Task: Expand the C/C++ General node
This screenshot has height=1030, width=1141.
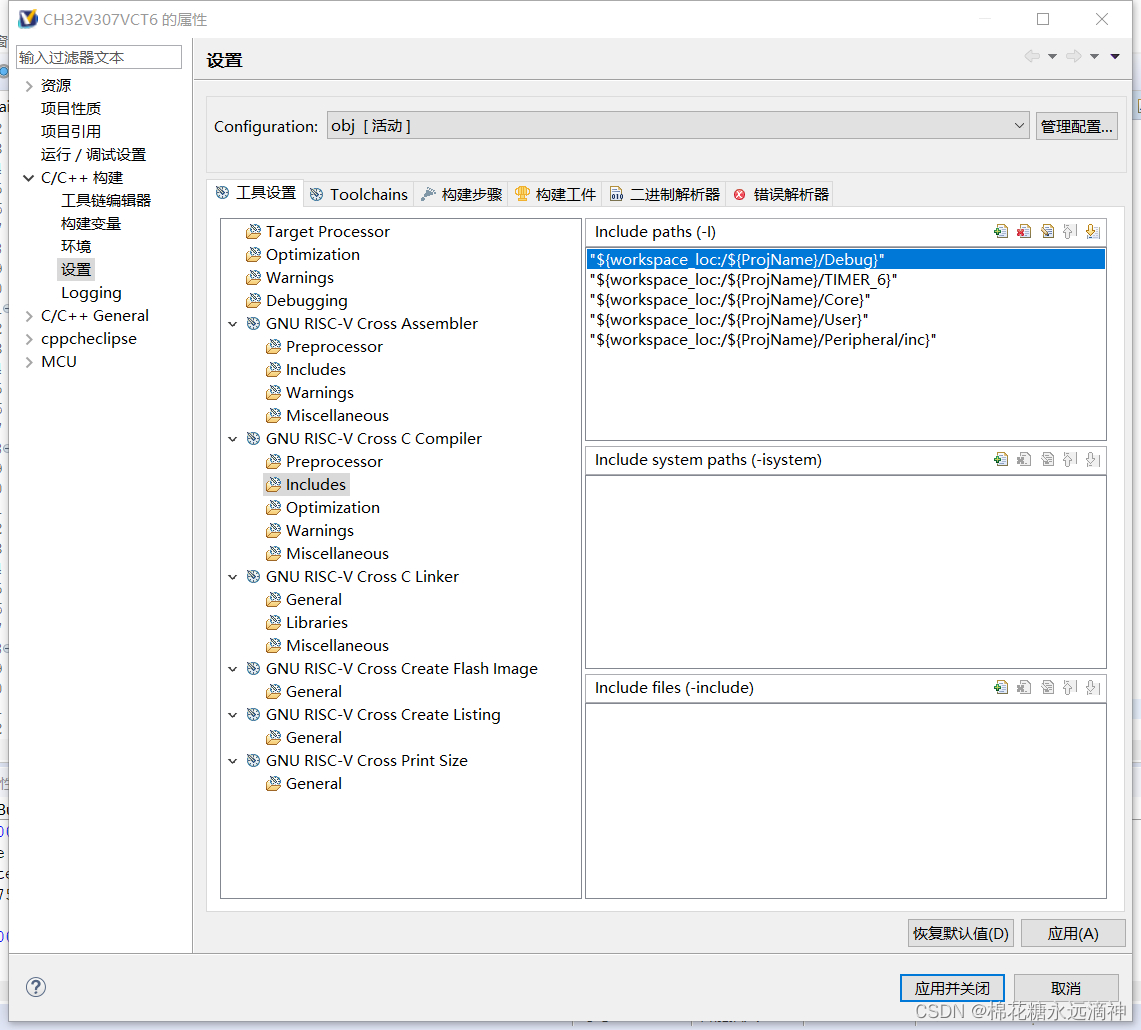Action: tap(29, 316)
